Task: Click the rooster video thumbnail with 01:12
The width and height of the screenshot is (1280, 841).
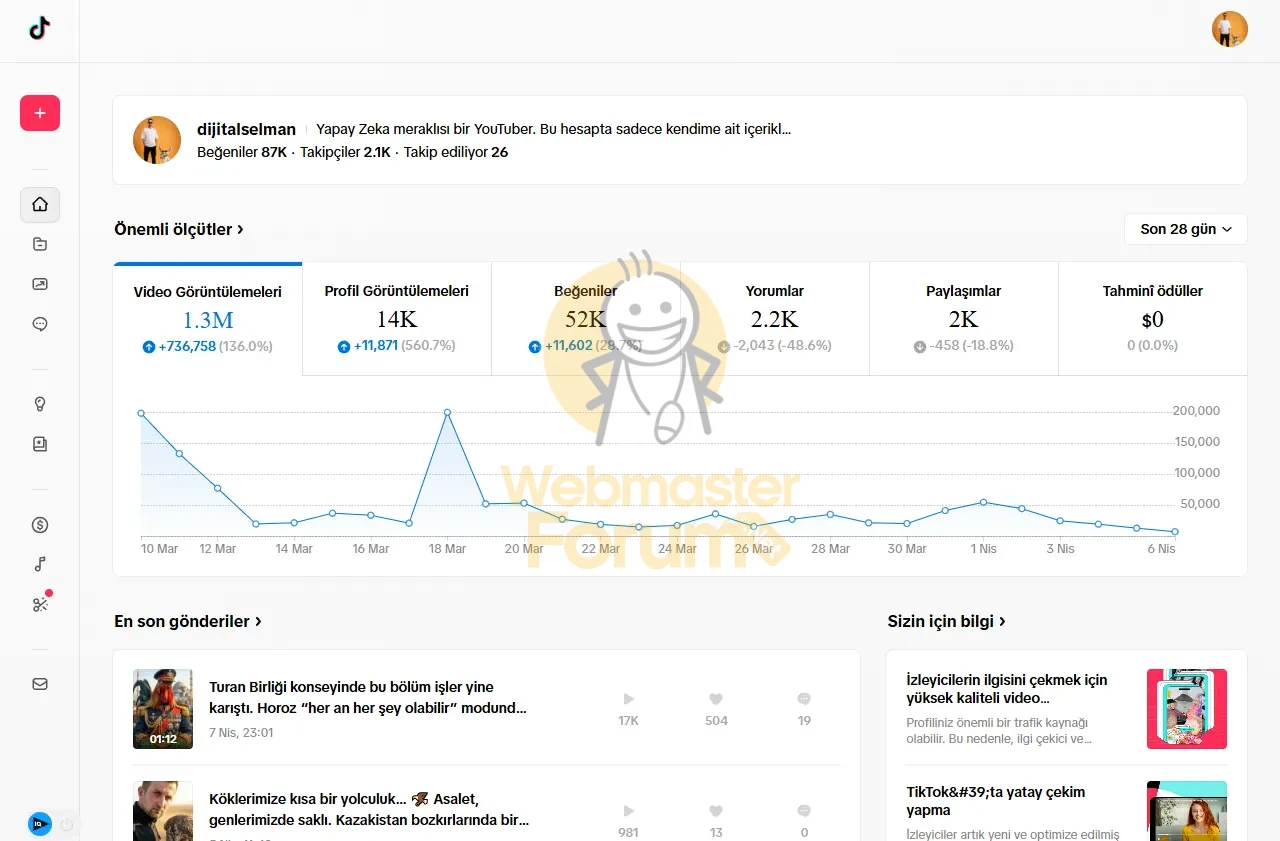Action: click(163, 709)
